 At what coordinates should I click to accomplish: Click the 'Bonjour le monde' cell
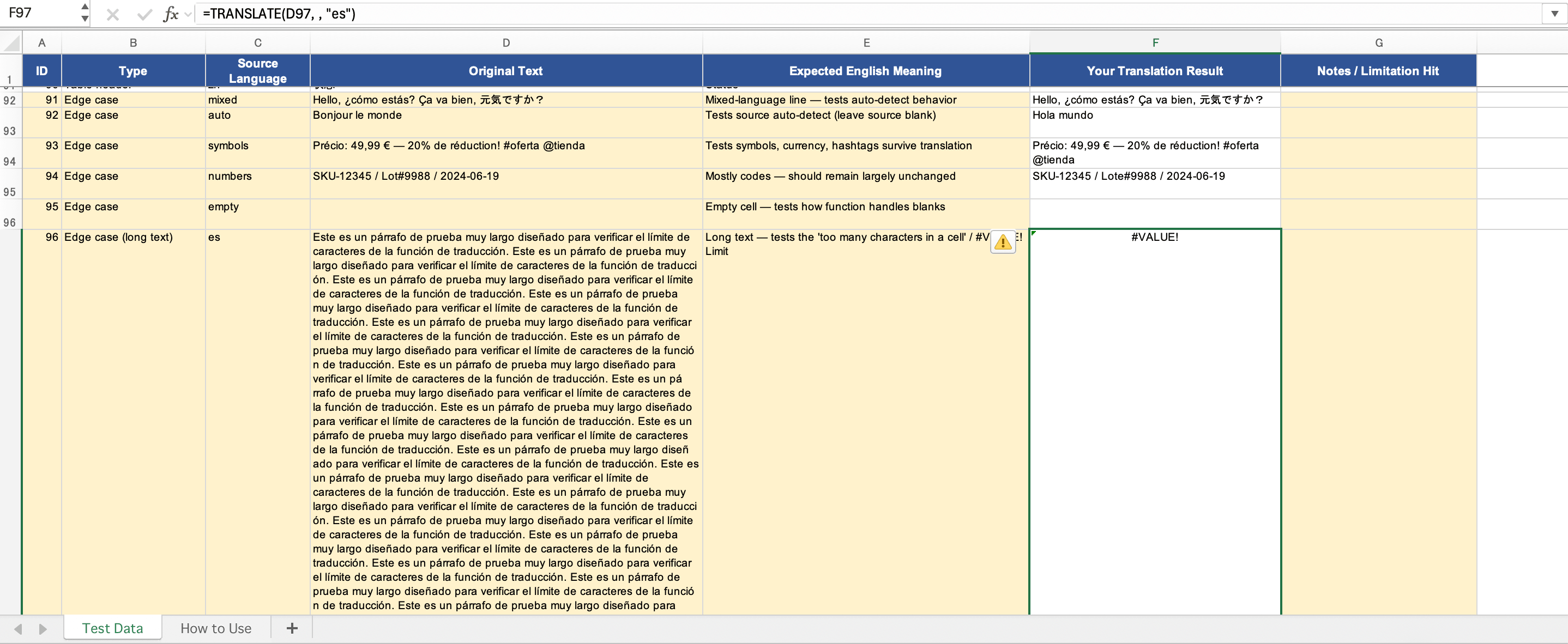point(506,123)
